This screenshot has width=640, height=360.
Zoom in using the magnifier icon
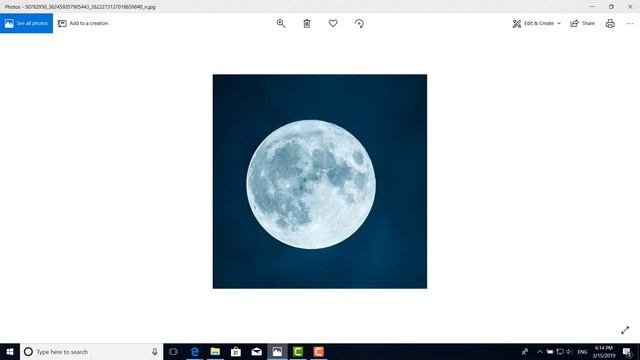pyautogui.click(x=281, y=23)
